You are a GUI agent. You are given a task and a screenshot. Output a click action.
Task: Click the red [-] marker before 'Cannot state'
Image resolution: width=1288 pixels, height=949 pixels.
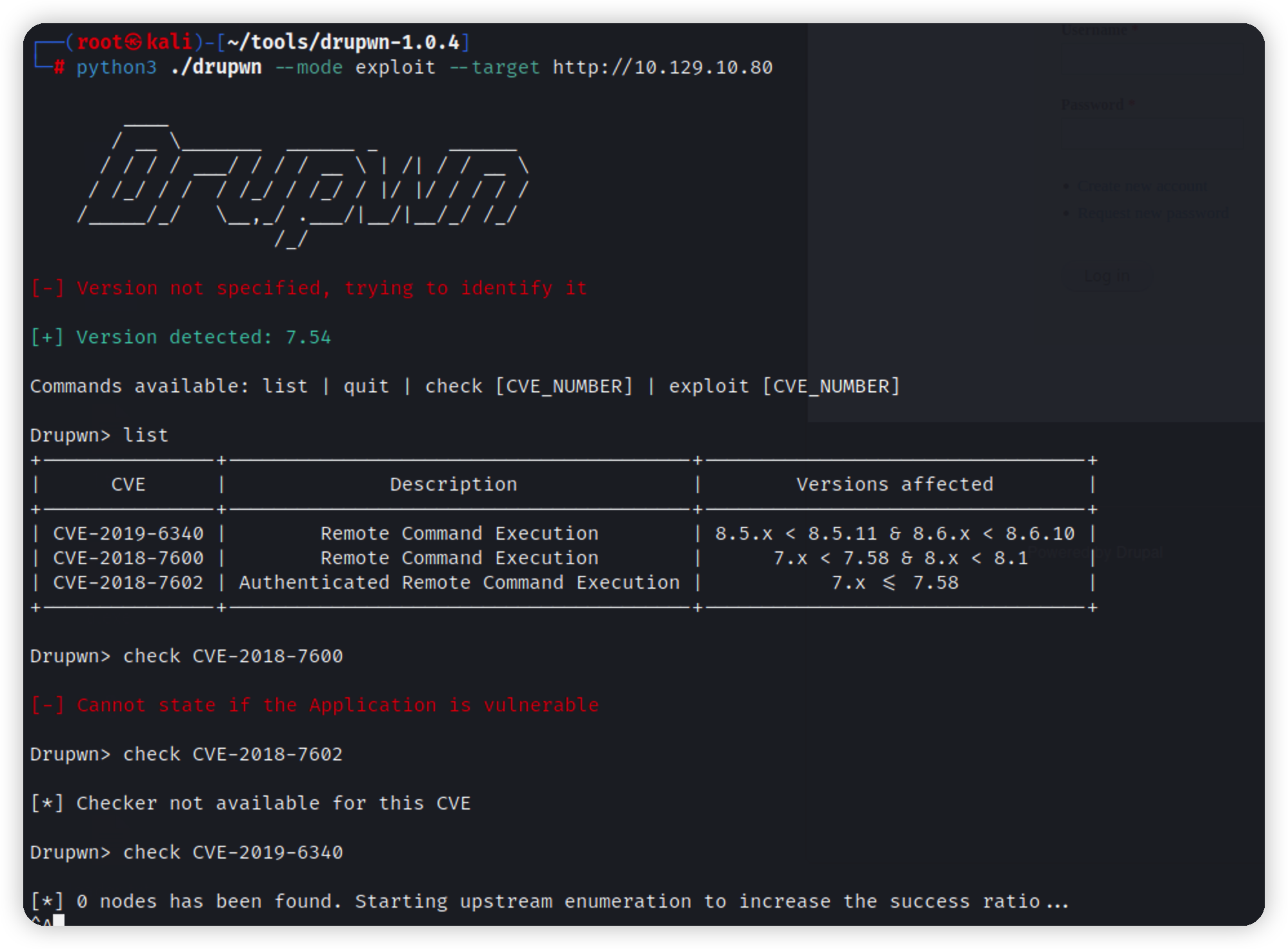(47, 705)
